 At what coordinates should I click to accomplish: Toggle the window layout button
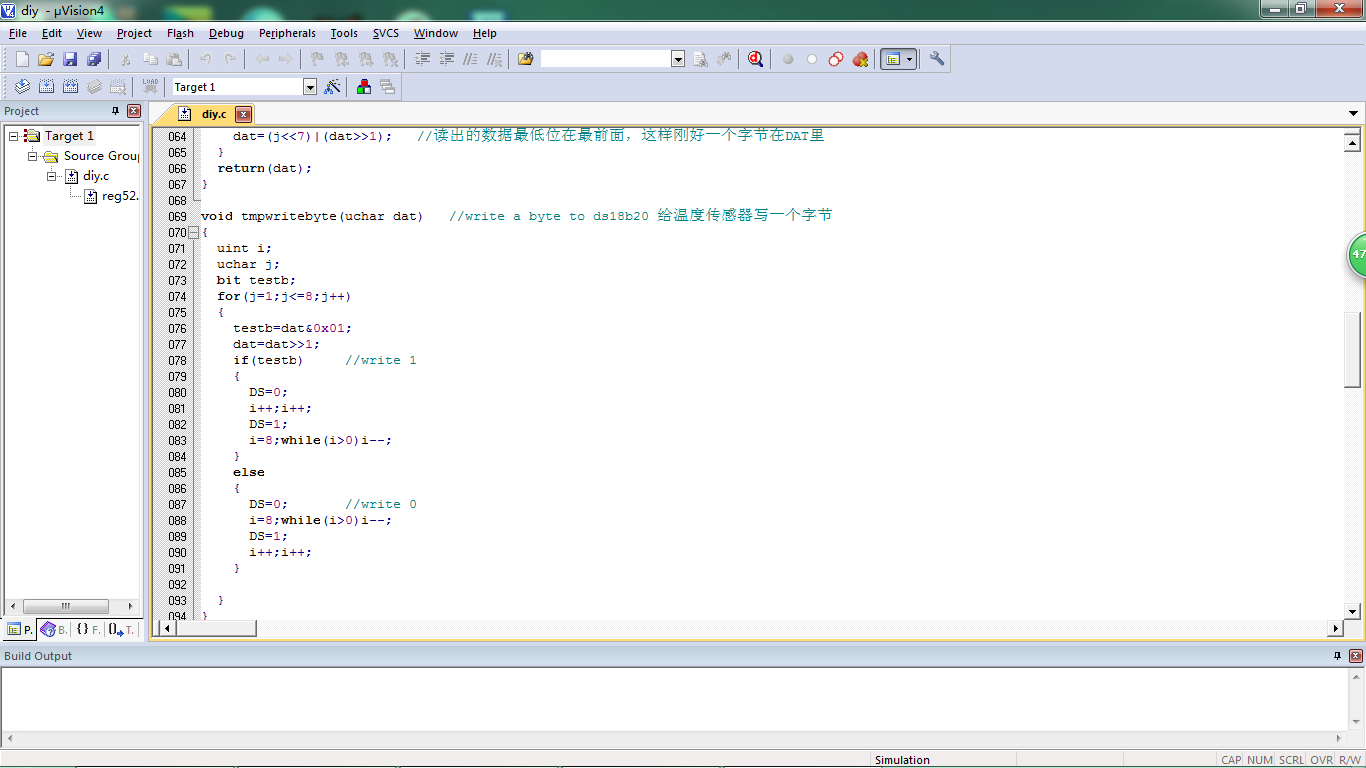point(893,59)
